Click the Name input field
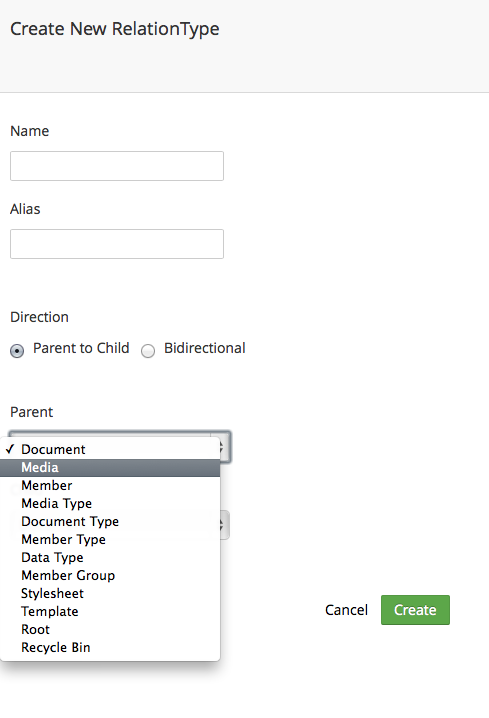This screenshot has height=718, width=489. coord(117,166)
